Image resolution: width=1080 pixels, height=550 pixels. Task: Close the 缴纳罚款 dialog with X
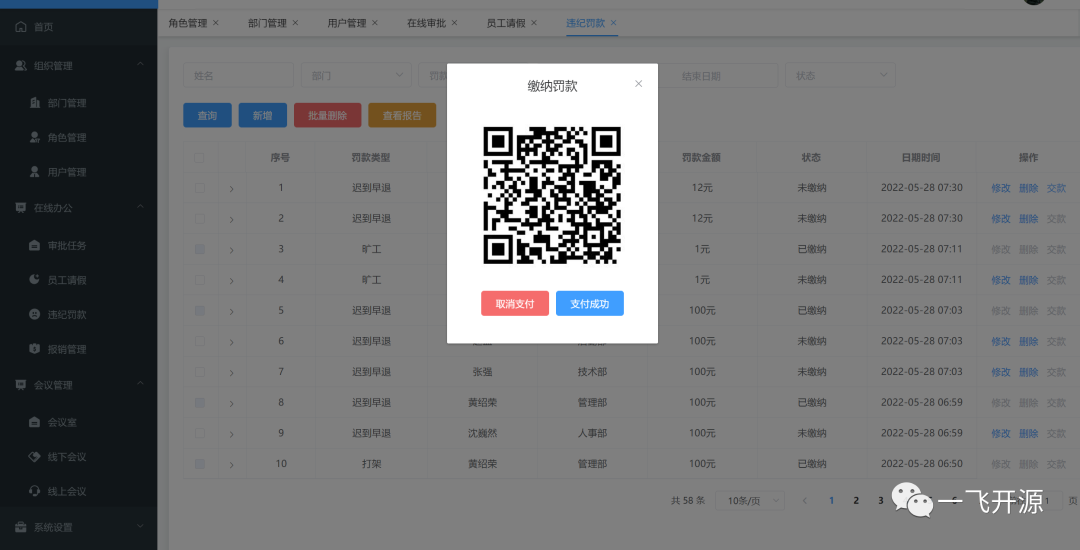[638, 83]
